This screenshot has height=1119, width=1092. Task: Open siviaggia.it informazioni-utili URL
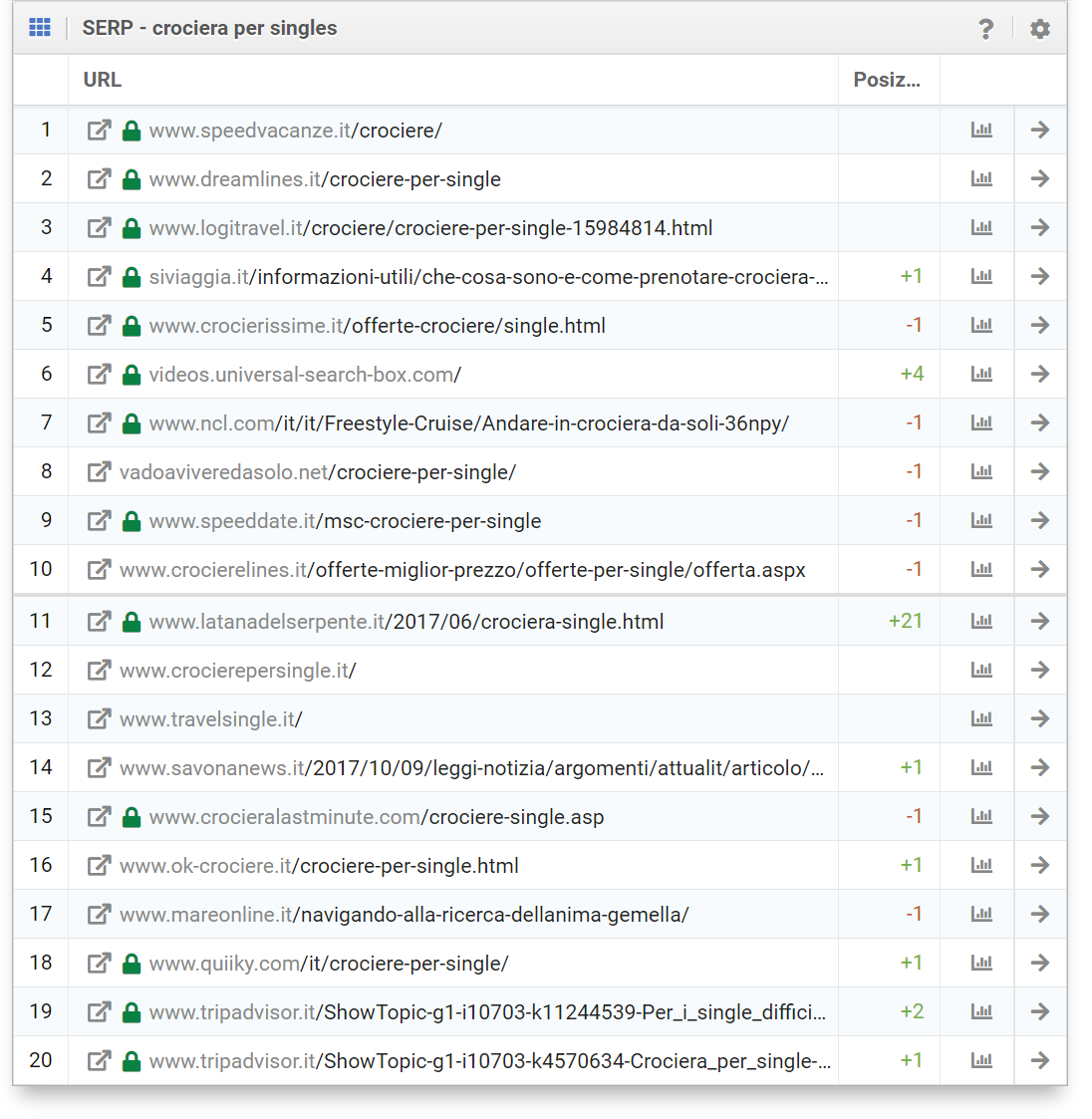489,277
